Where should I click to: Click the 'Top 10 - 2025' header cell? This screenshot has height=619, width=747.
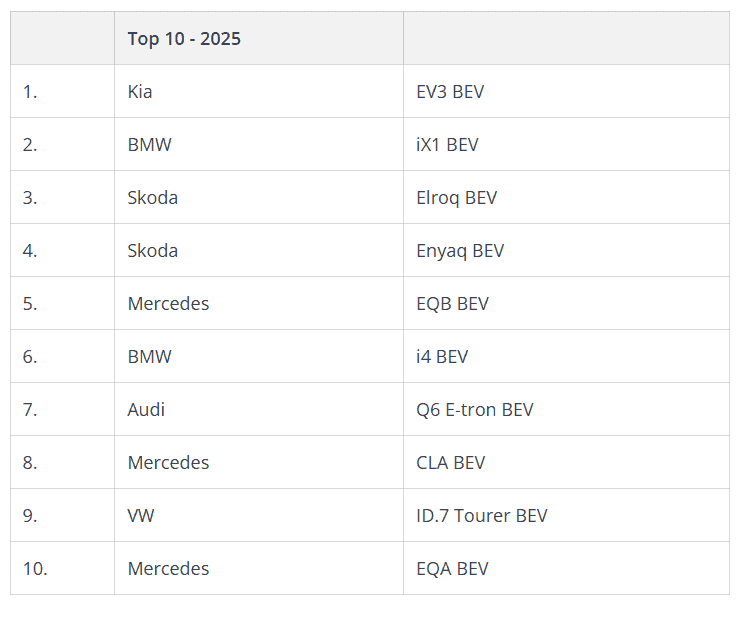[184, 39]
